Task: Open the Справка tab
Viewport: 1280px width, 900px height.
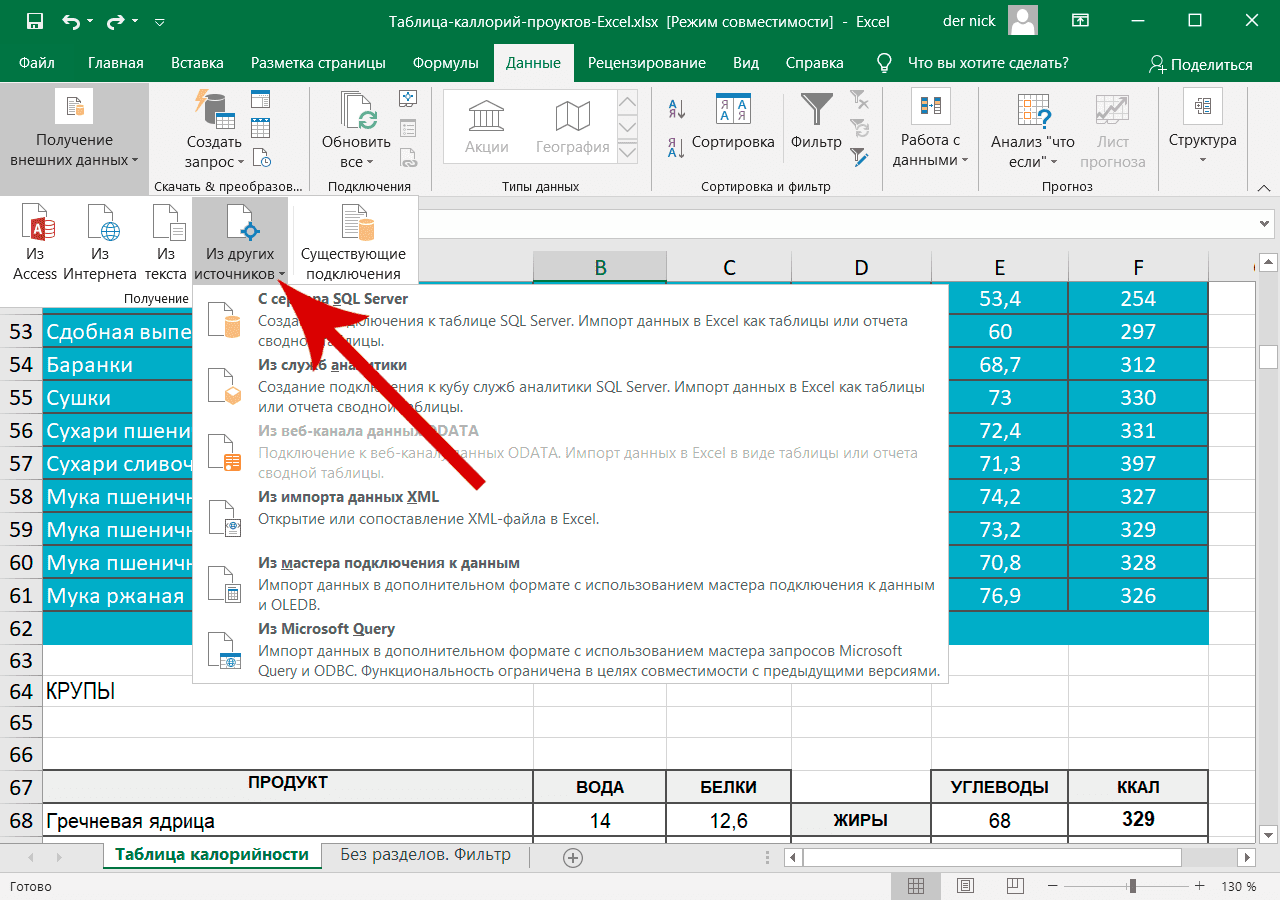Action: point(815,63)
